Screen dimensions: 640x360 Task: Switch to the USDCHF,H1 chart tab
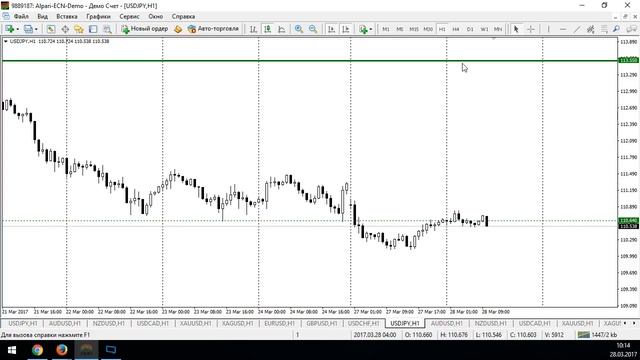point(364,323)
